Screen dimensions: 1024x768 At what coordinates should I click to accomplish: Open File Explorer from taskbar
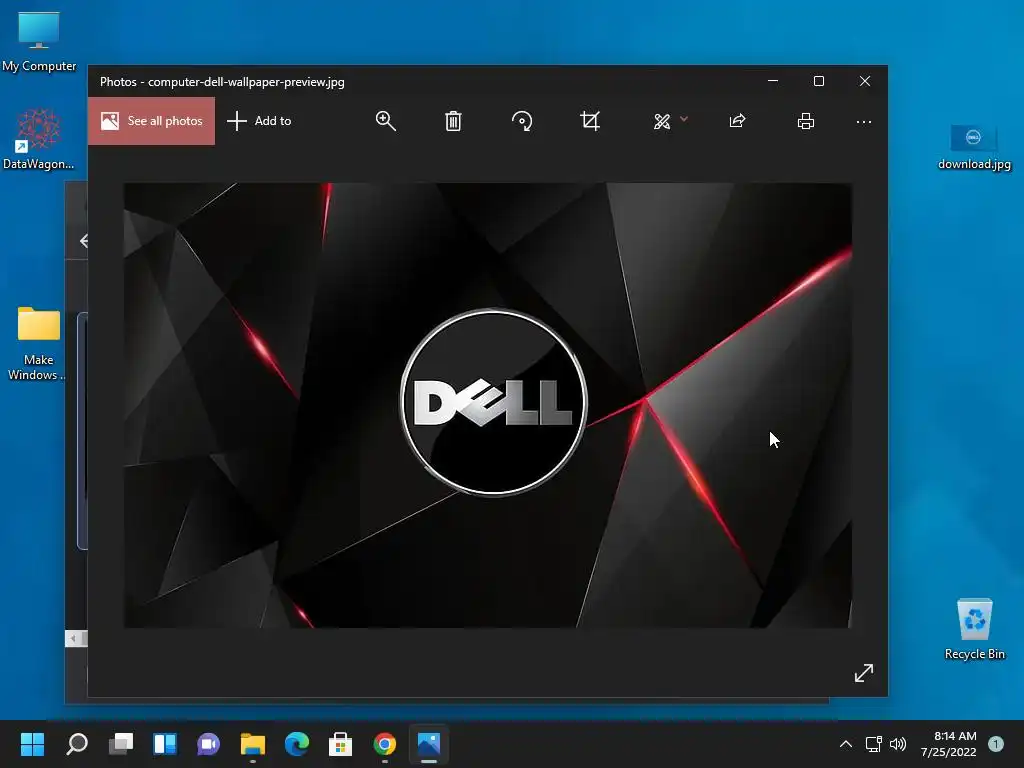[x=253, y=744]
